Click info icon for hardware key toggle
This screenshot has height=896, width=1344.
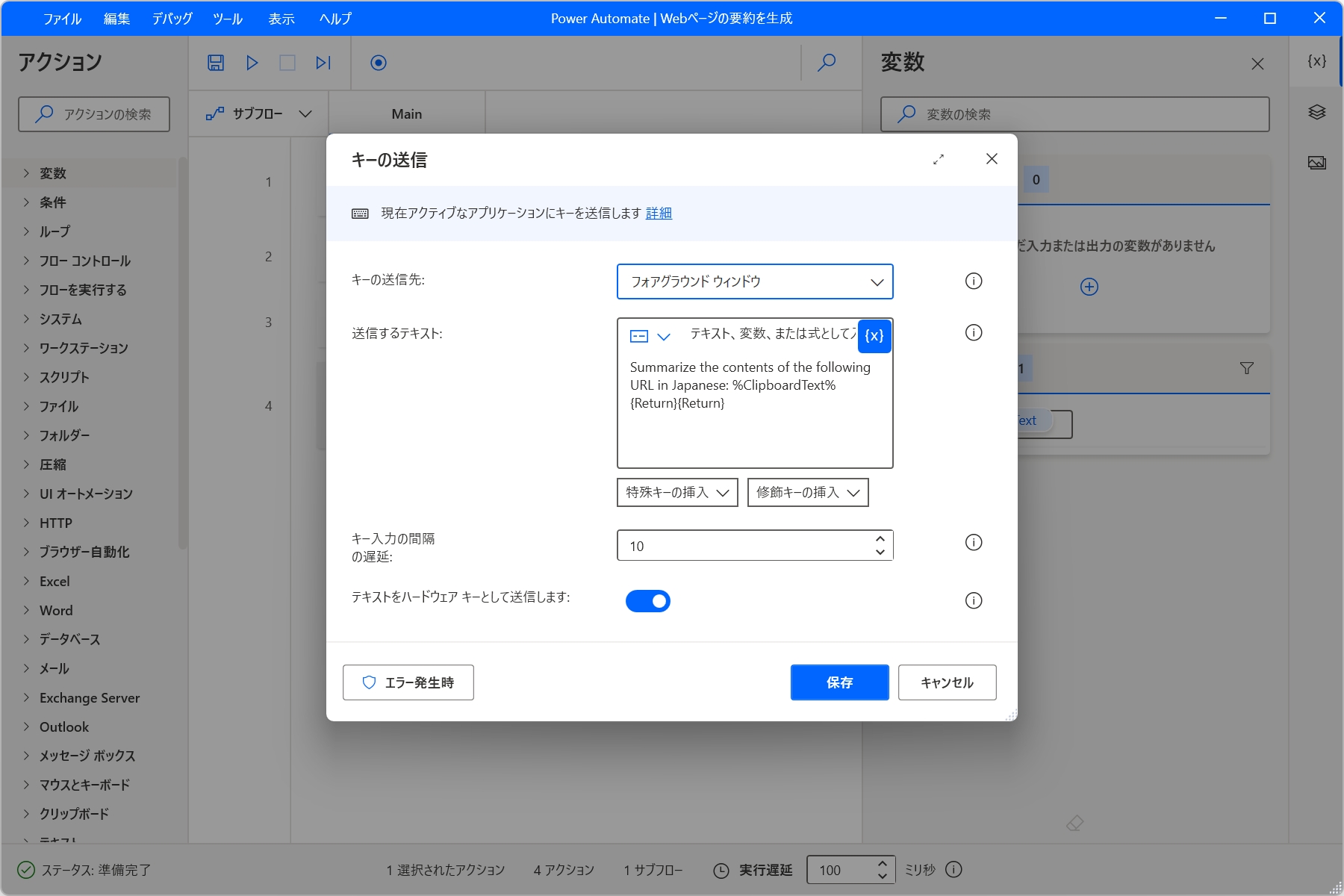click(x=974, y=600)
